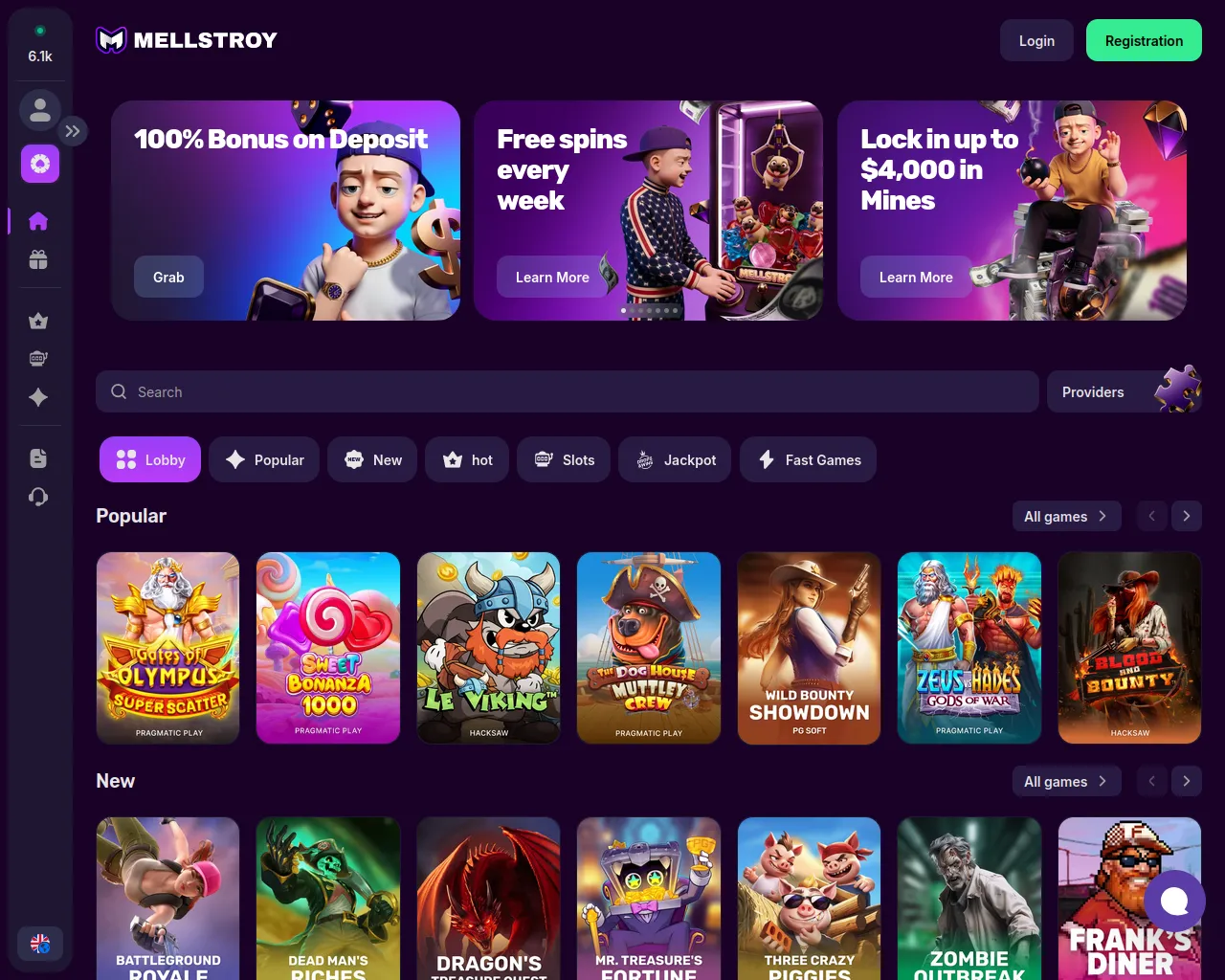The width and height of the screenshot is (1225, 980).
Task: Click into the Search games field
Action: coord(568,391)
